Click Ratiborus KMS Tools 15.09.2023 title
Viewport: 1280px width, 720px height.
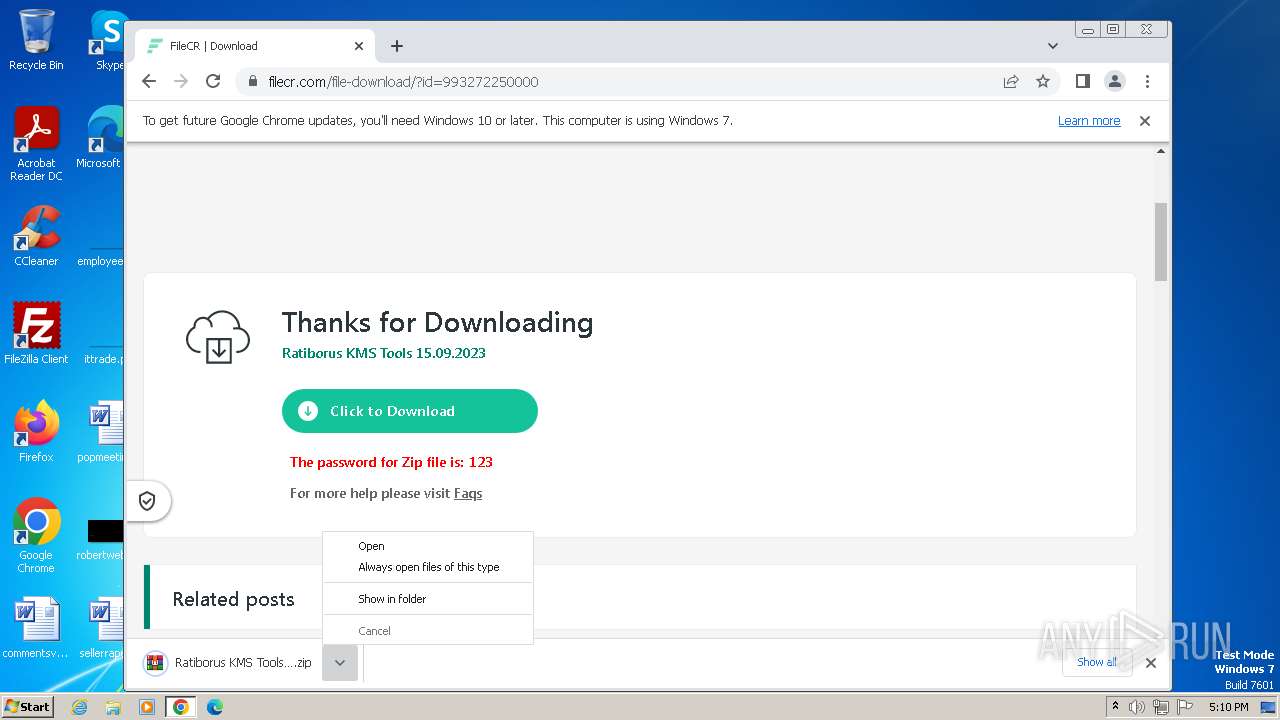click(x=384, y=353)
